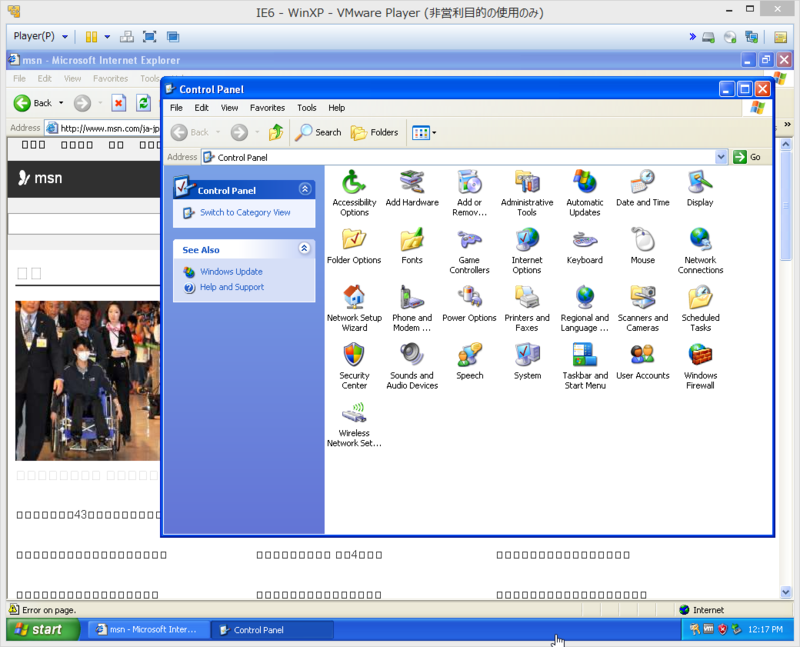
Task: Open Printers and Faxes icon
Action: tap(527, 308)
